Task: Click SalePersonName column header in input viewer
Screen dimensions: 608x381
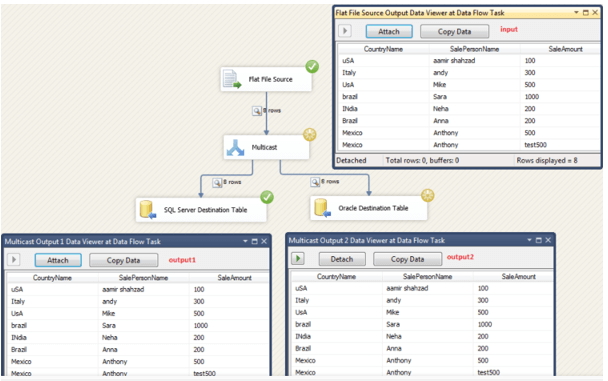Action: [x=474, y=49]
